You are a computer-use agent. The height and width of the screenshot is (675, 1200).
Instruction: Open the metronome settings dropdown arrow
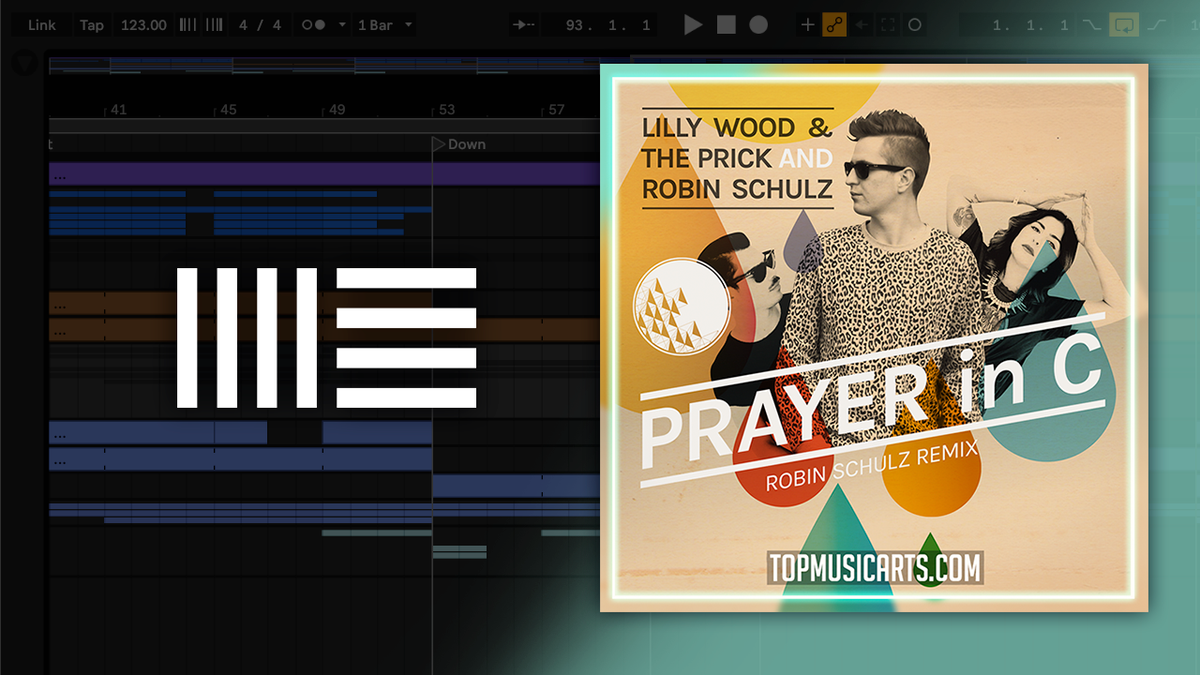click(343, 25)
